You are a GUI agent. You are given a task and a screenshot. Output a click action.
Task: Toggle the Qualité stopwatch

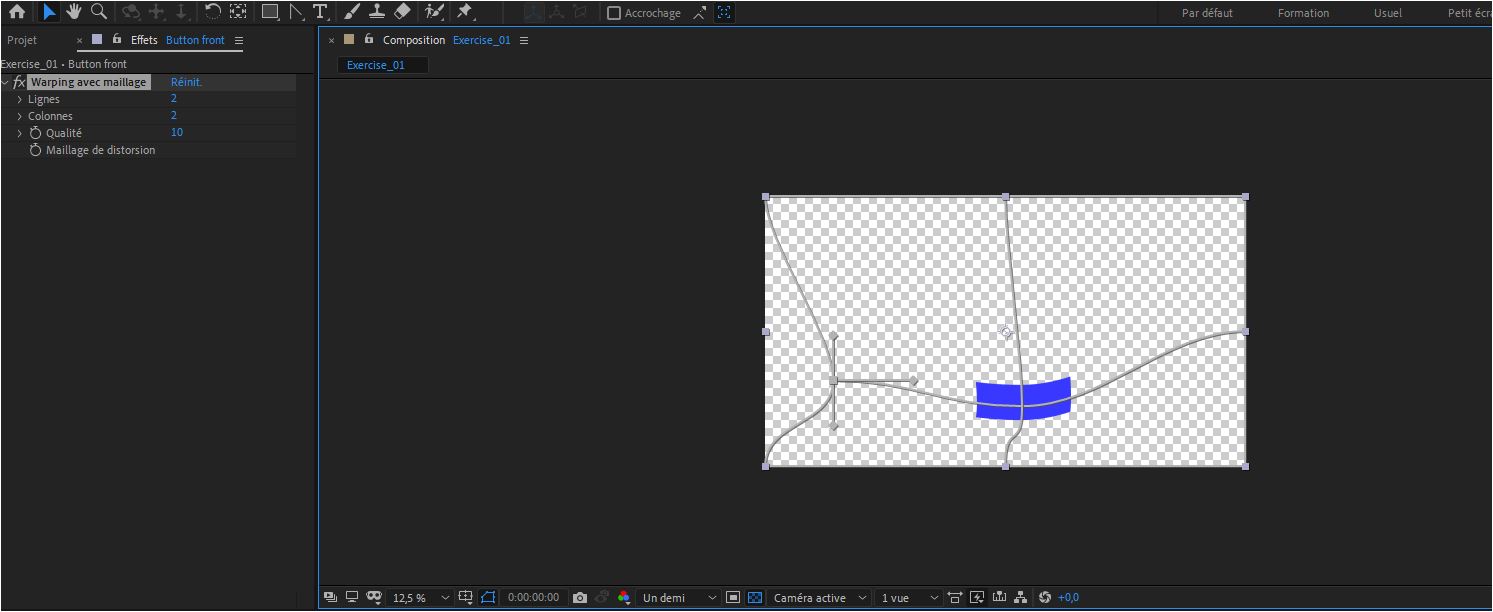coord(36,133)
